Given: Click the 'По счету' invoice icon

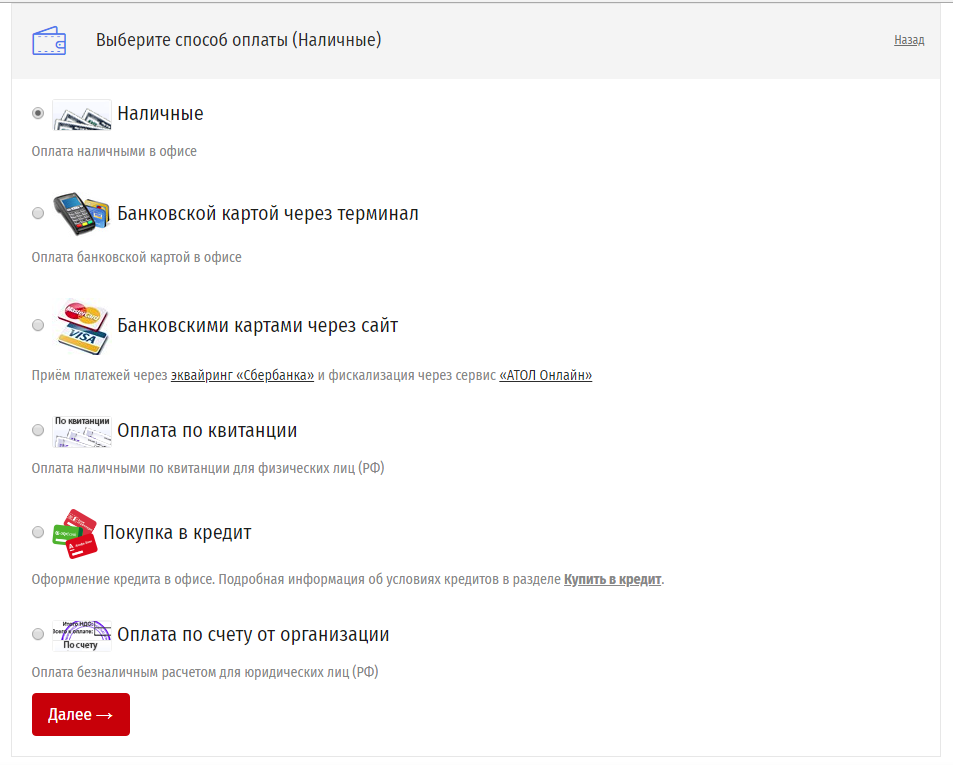Looking at the screenshot, I should tap(81, 635).
